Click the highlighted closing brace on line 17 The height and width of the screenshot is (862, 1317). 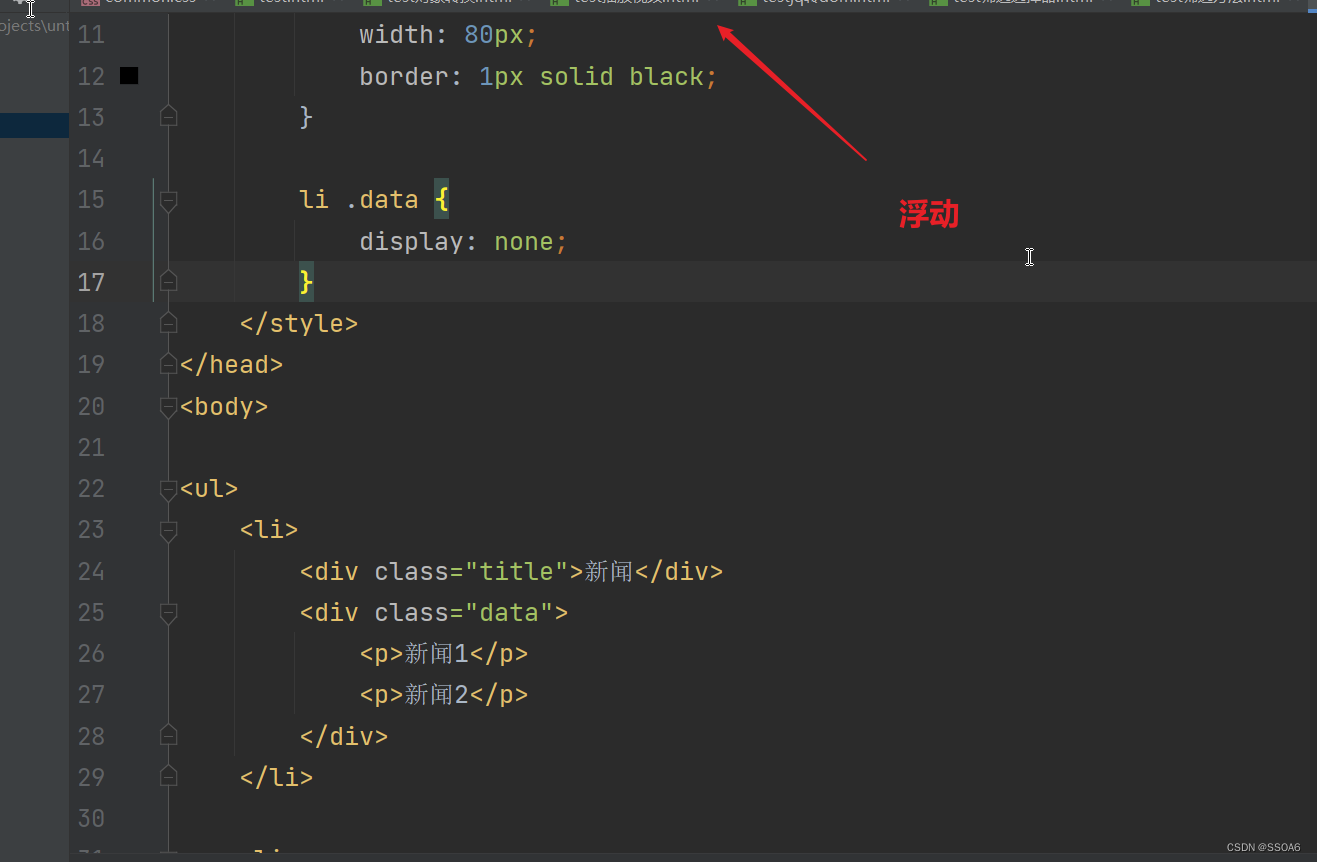pyautogui.click(x=306, y=282)
